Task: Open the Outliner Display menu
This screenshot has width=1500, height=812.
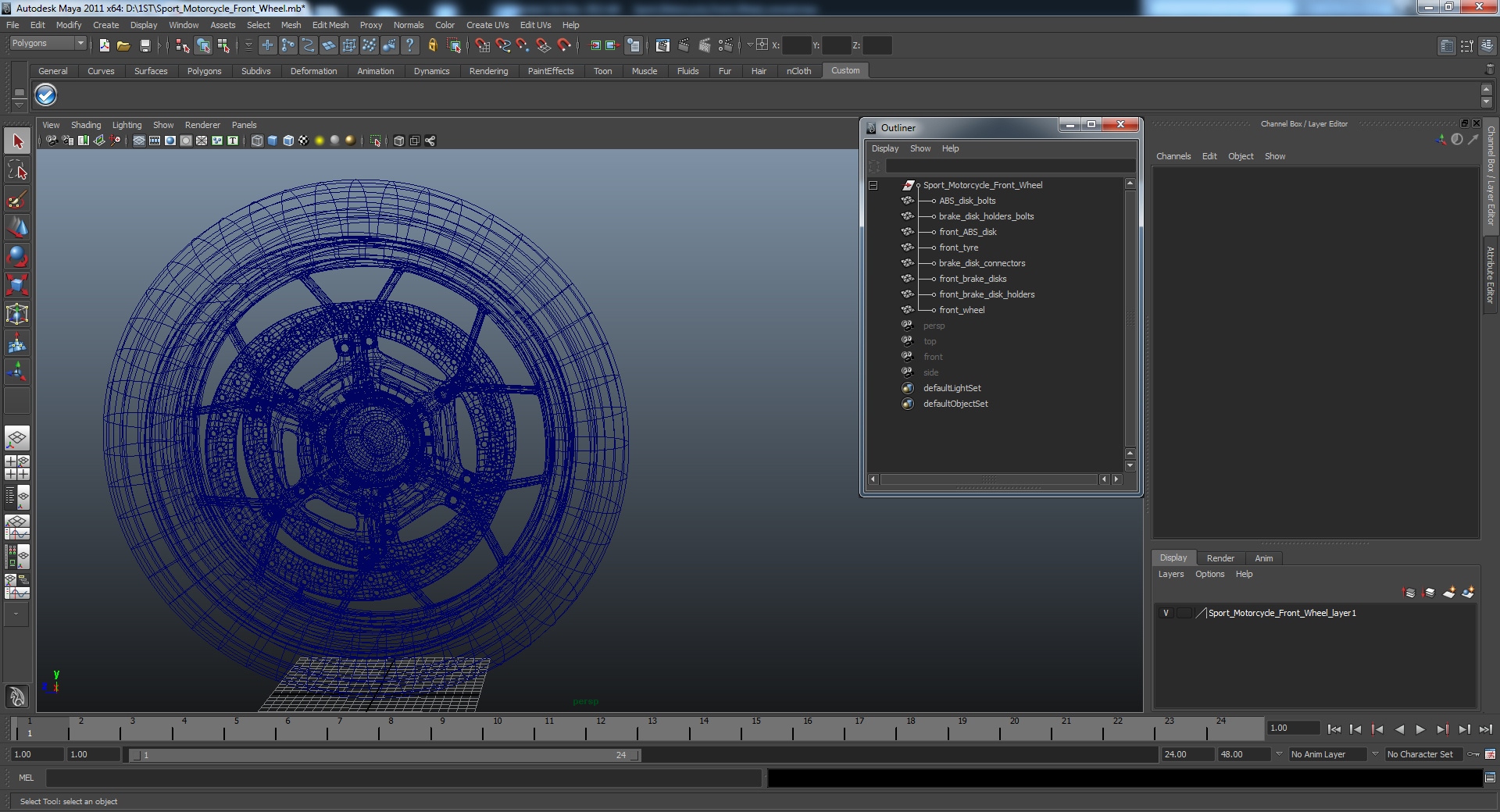Action: coord(885,148)
